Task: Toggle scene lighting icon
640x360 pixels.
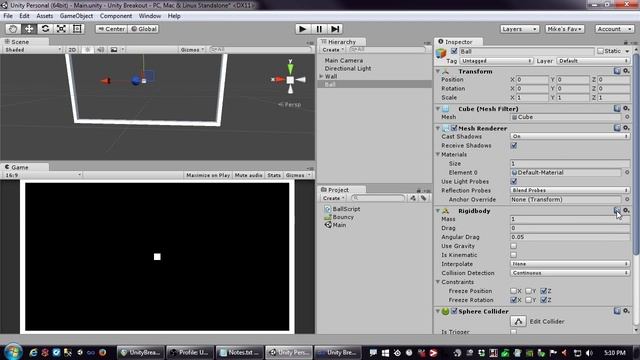Action: coord(87,50)
